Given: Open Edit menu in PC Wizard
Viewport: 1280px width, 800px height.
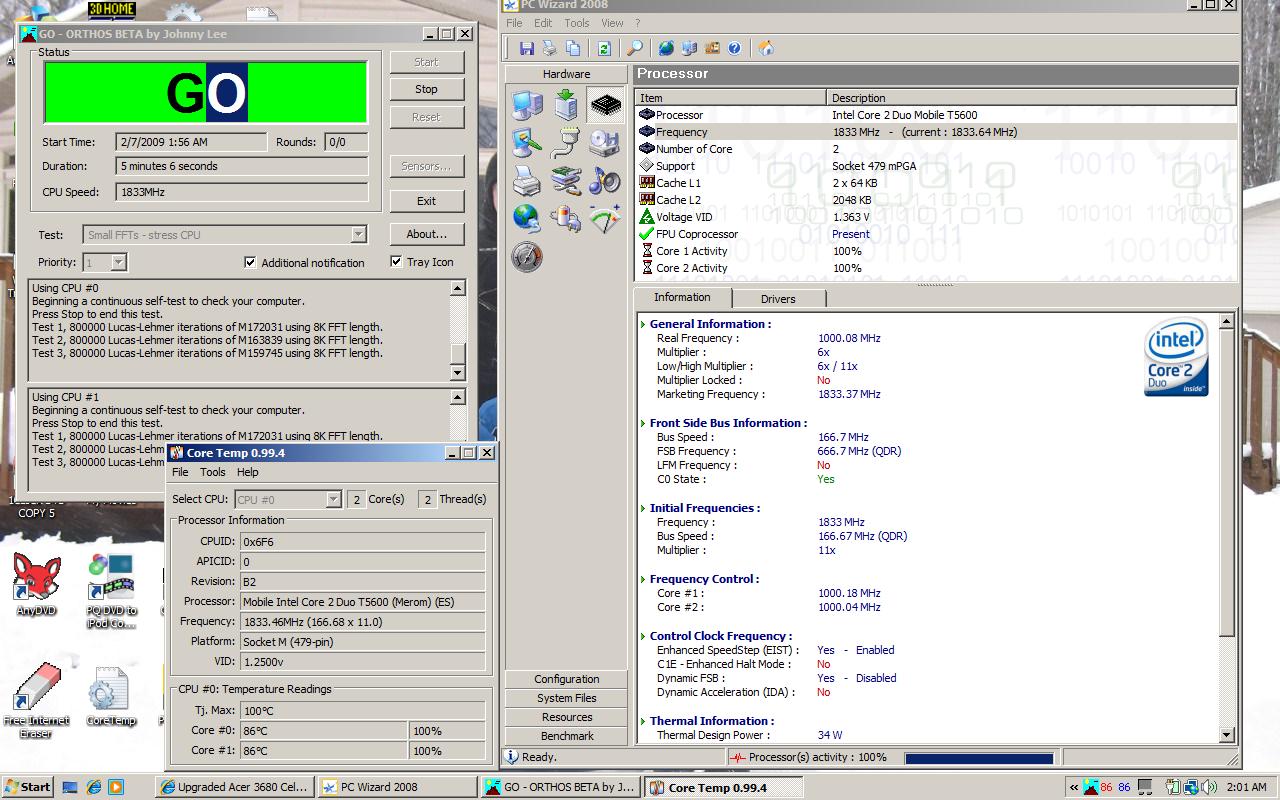Looking at the screenshot, I should [x=543, y=23].
